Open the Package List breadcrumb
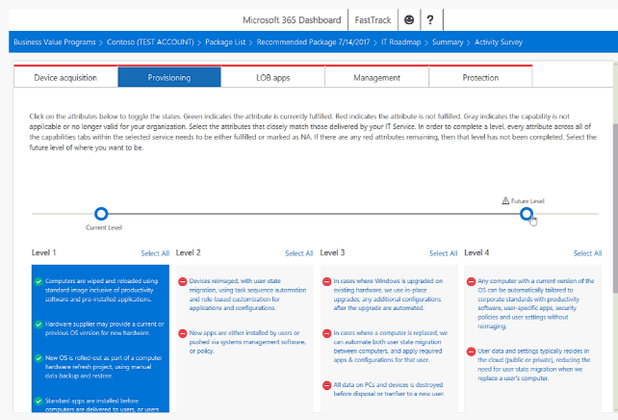618x420 pixels. (225, 42)
